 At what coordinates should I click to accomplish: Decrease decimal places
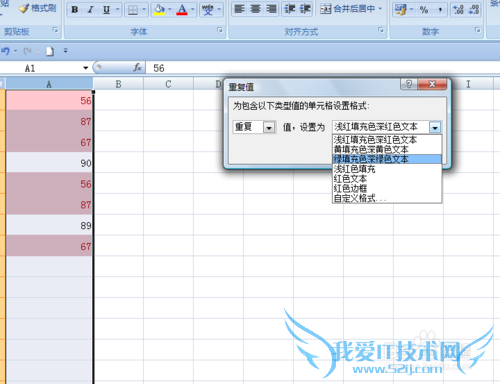pyautogui.click(x=474, y=10)
